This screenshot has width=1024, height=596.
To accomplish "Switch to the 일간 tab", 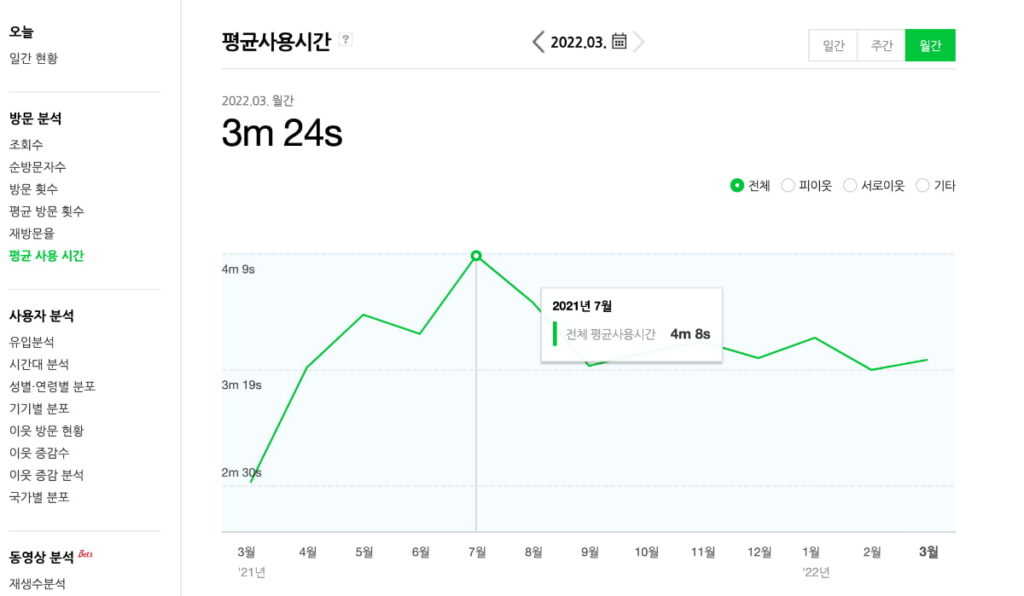I will point(833,45).
